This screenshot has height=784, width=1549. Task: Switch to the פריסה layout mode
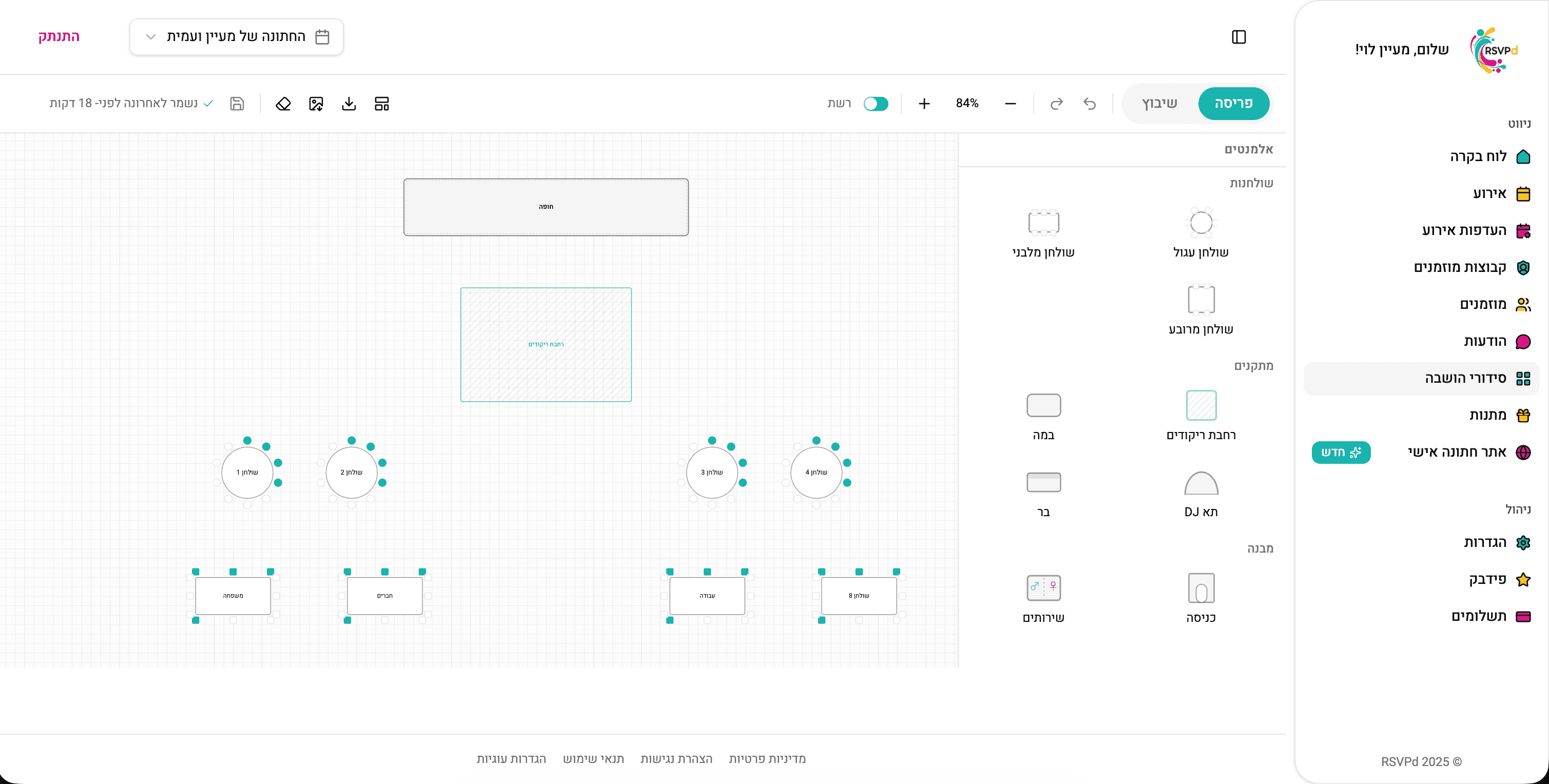tap(1233, 104)
